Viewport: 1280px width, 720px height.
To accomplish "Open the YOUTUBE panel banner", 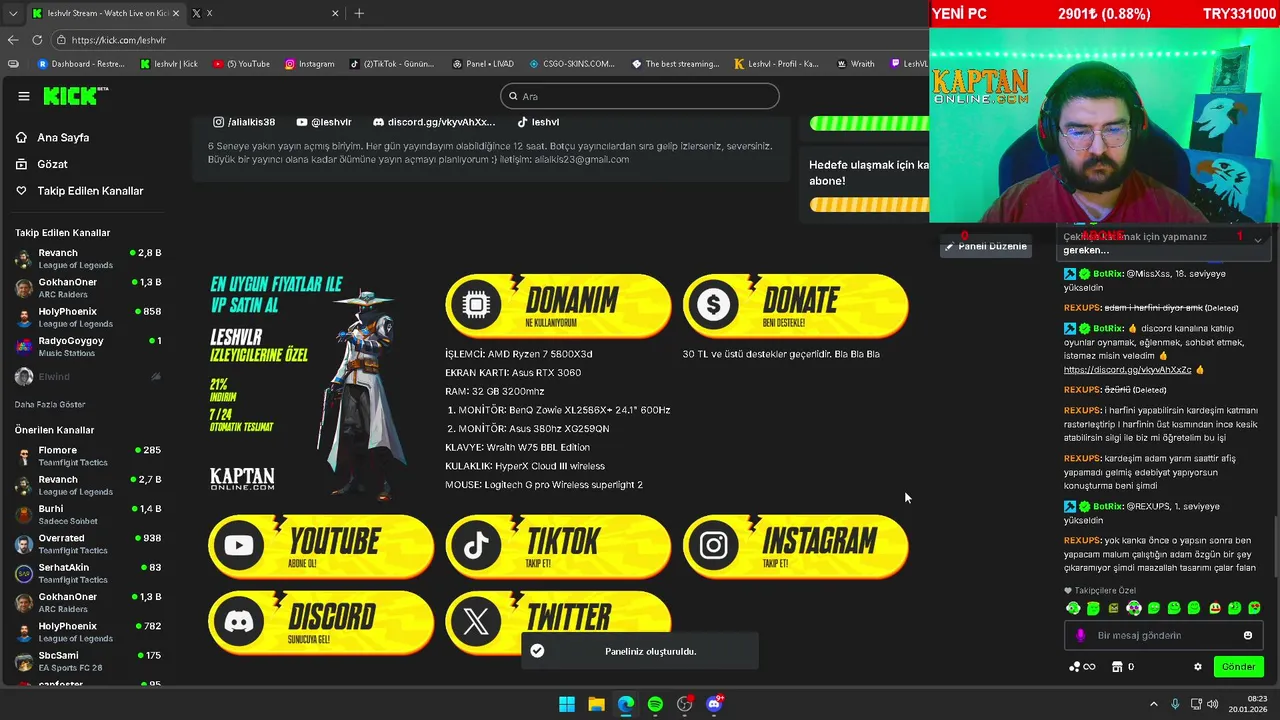I will click(x=321, y=547).
